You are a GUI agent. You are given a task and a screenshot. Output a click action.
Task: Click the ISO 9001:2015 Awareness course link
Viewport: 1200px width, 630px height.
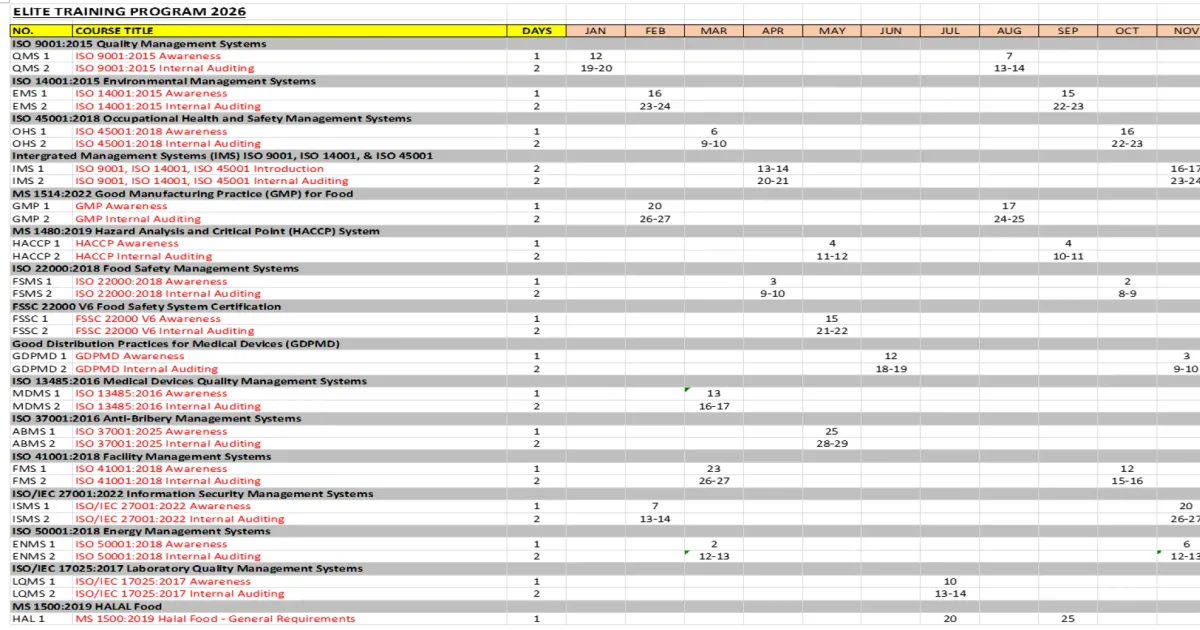(x=148, y=56)
